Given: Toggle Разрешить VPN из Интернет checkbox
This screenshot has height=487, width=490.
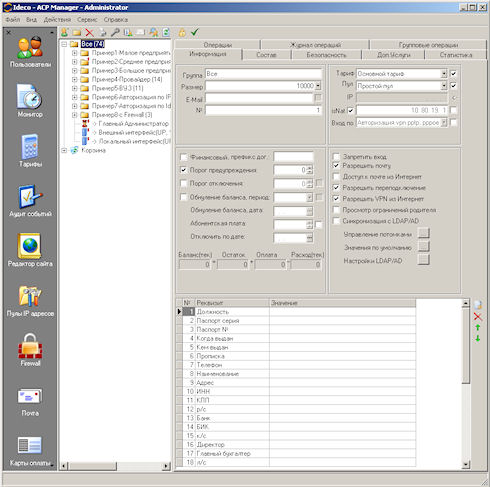Looking at the screenshot, I should (336, 199).
